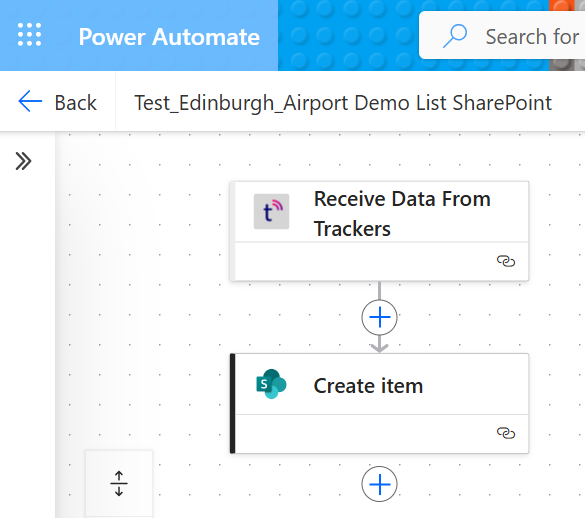The height and width of the screenshot is (518, 585).
Task: Select the Create item action card
Action: 379,403
